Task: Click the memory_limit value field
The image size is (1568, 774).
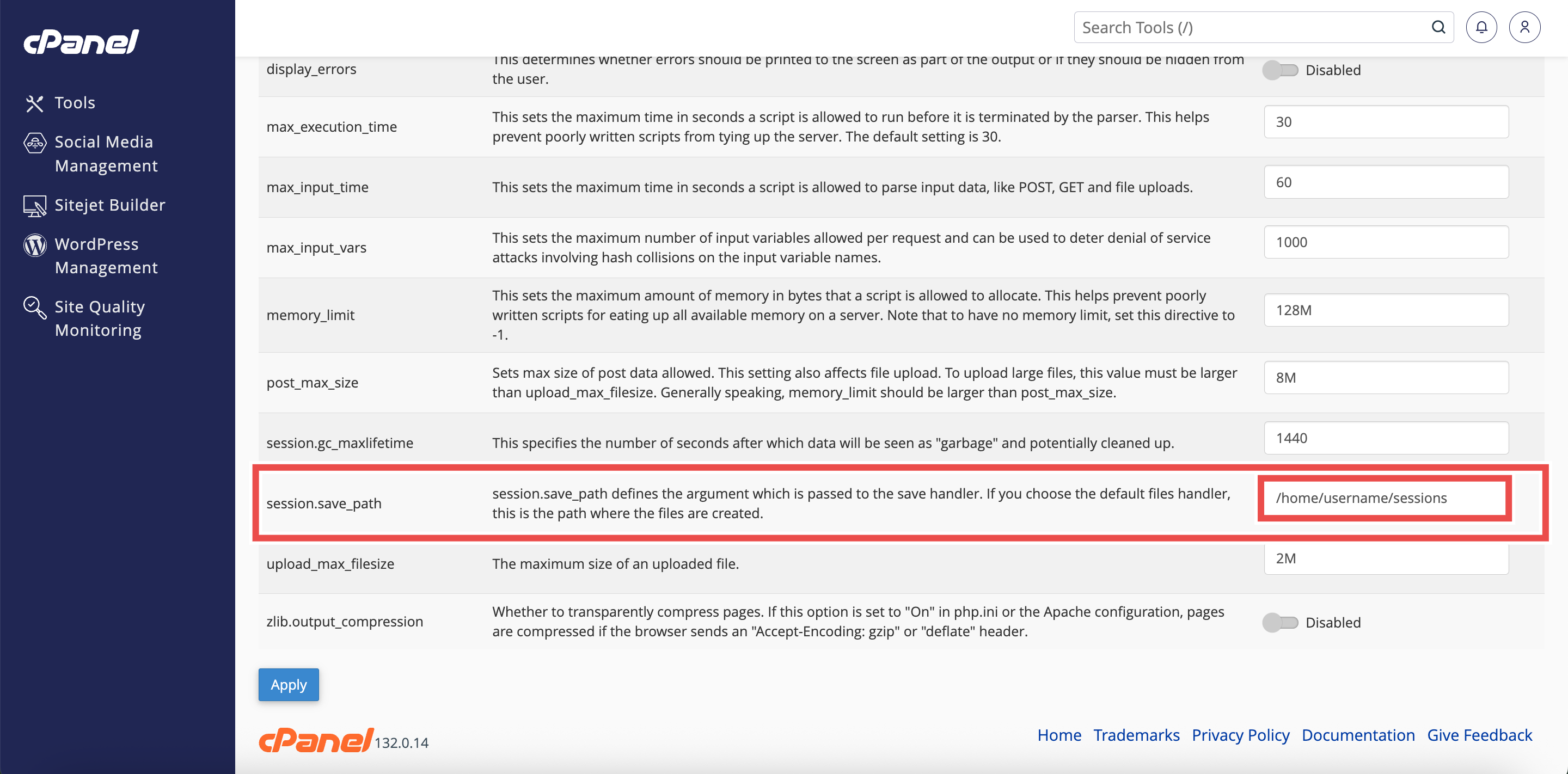Action: coord(1386,310)
